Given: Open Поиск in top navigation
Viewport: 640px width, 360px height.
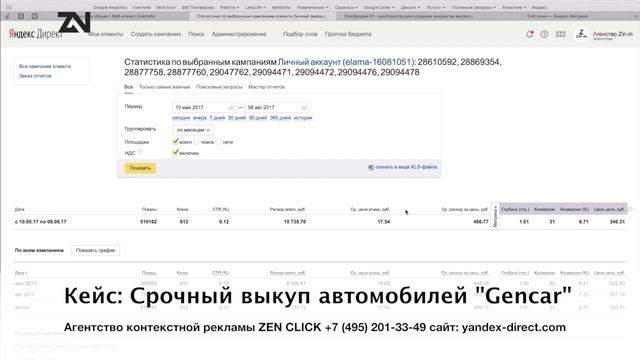Looking at the screenshot, I should click(196, 34).
